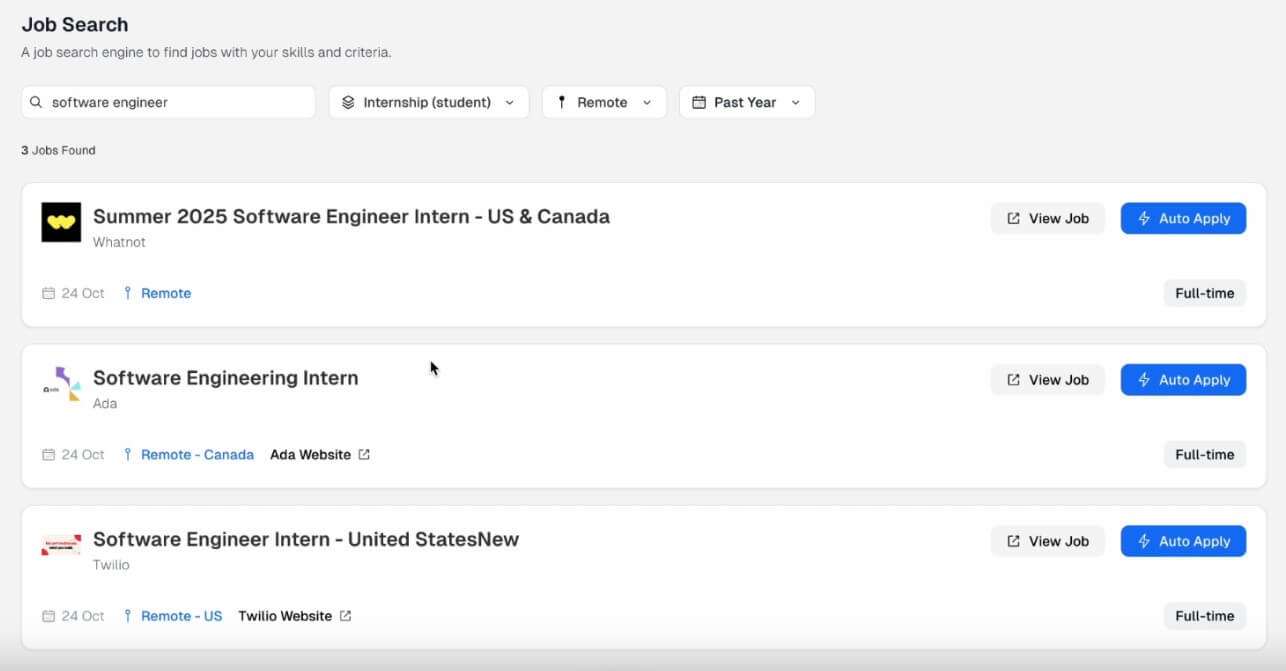Click the calendar icon in Past Year filter
The height and width of the screenshot is (671, 1286).
pos(699,102)
